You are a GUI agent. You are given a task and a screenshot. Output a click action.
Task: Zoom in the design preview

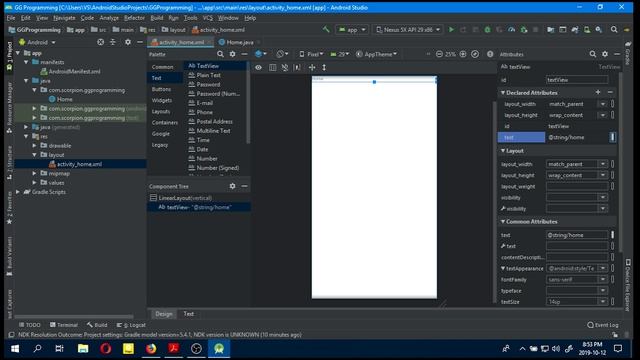click(463, 54)
